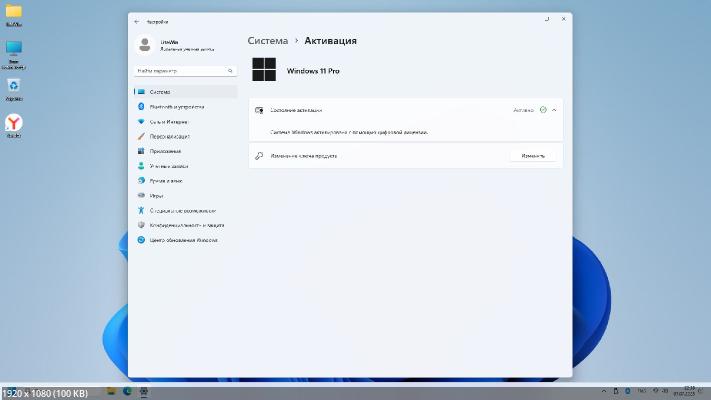Screen dimensions: 711x400
Task: Click the Состояние активации row label
Action: (x=296, y=110)
